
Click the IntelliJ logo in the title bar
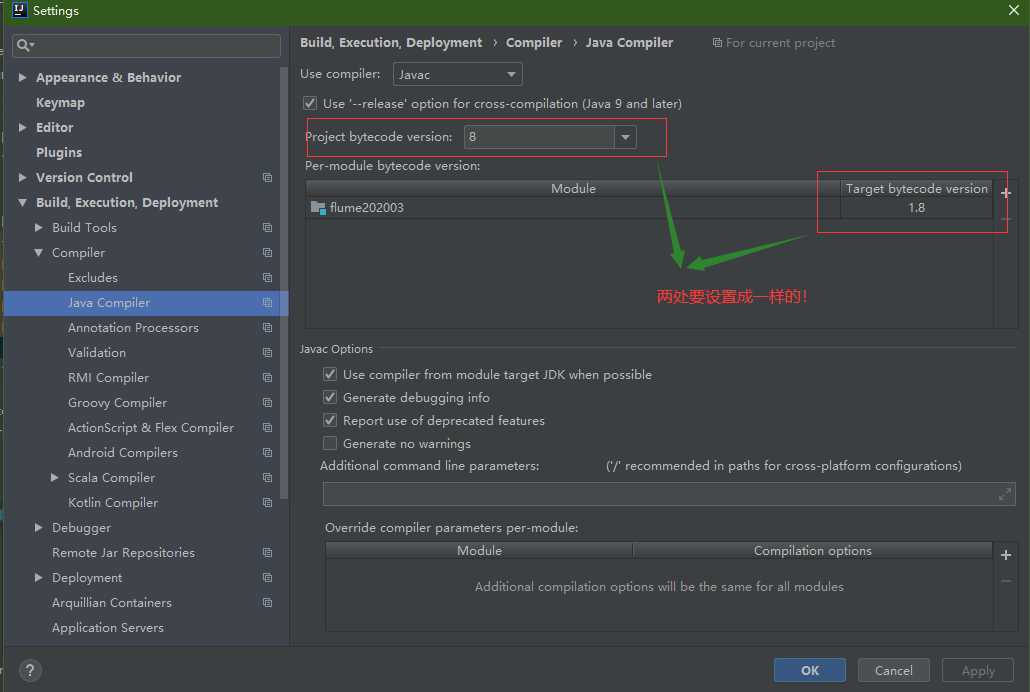[x=19, y=9]
